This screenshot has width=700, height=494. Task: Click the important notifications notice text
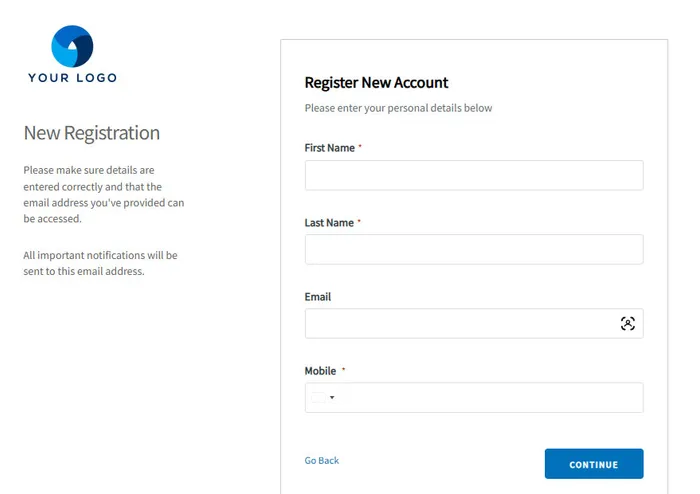[100, 263]
